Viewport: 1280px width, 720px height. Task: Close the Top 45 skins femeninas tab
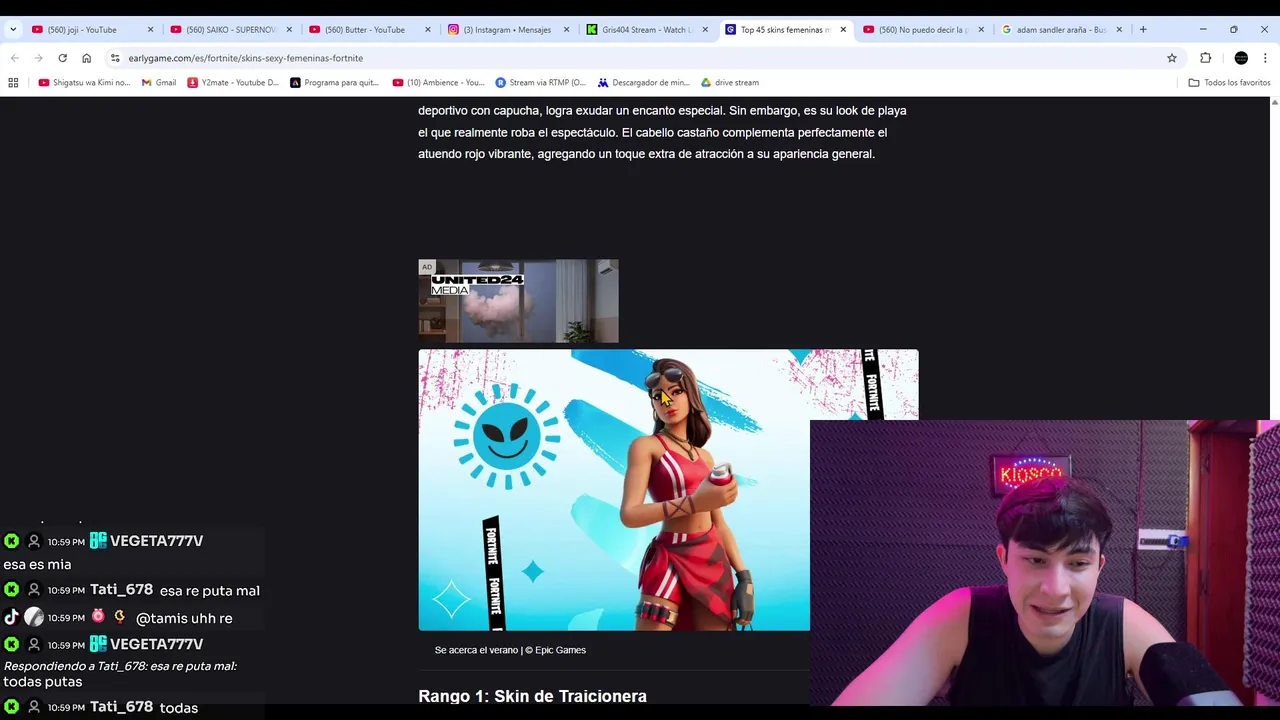coord(843,29)
